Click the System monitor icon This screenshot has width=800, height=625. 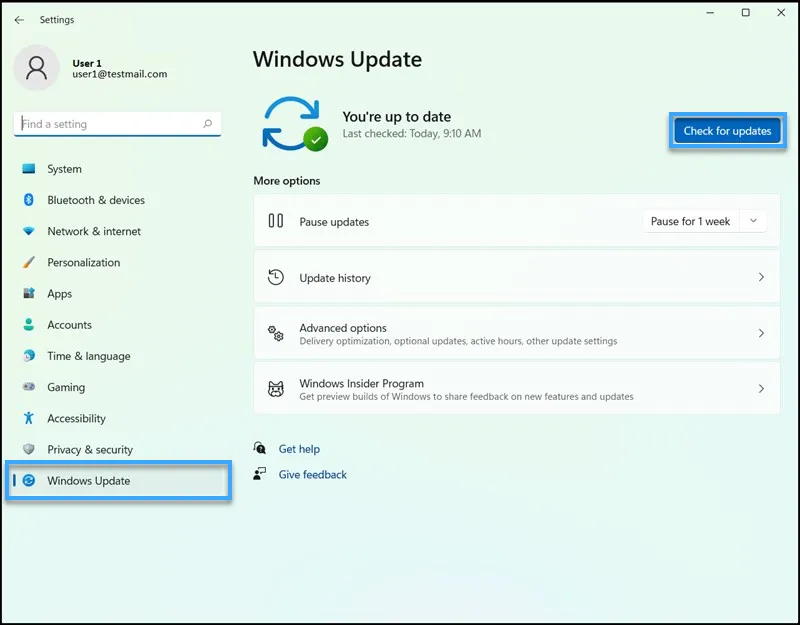coord(29,168)
